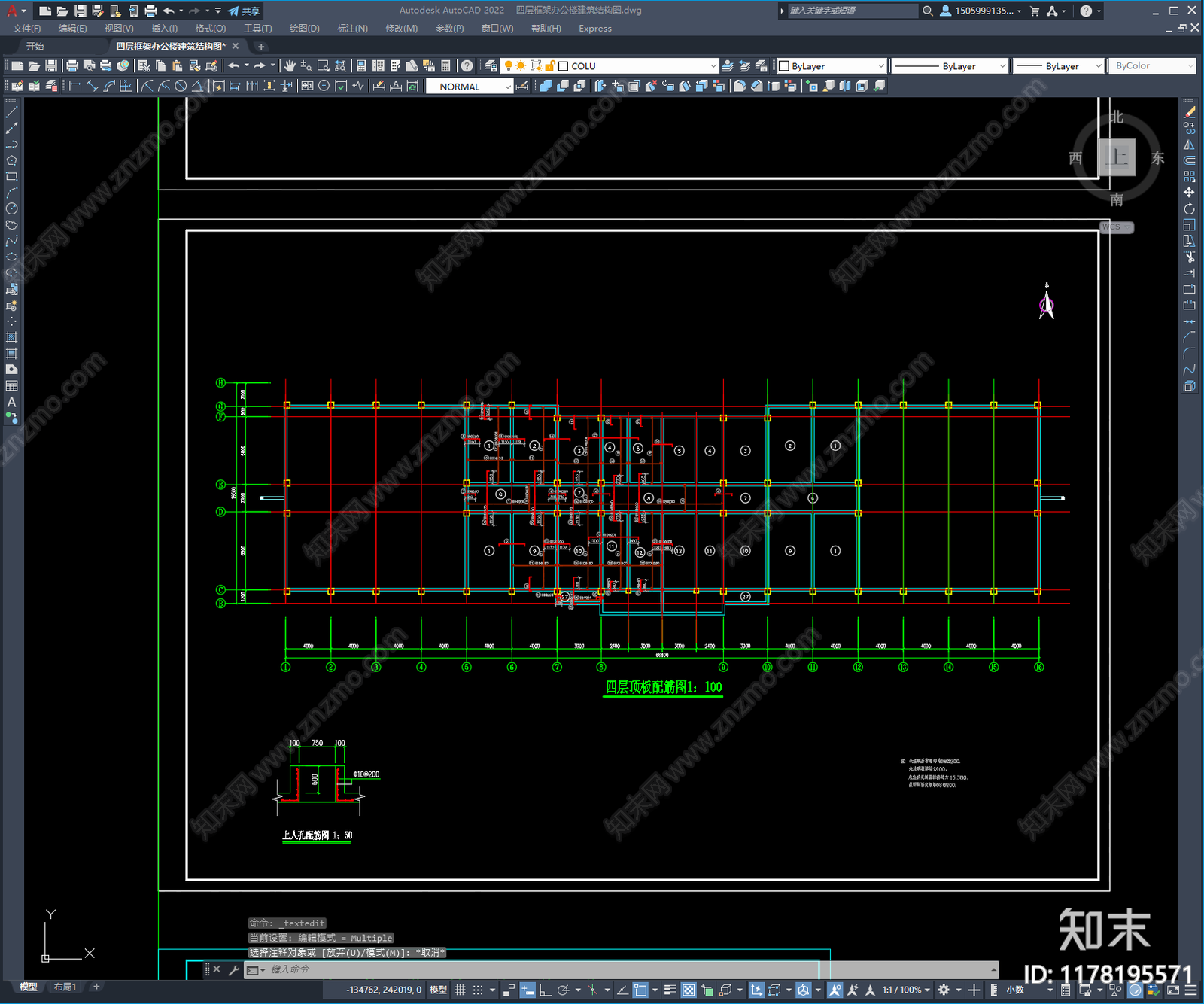Select the Polygon tool in draw toolbar
This screenshot has height=1004, width=1204.
coord(11,160)
